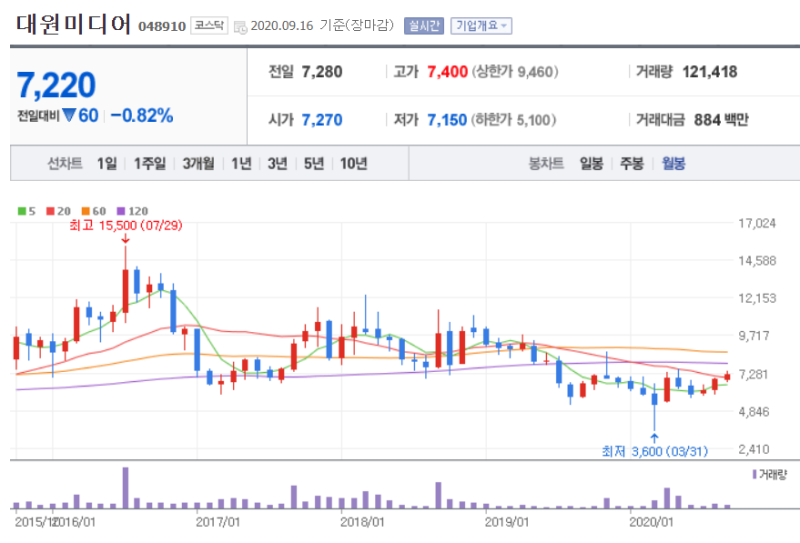The width and height of the screenshot is (800, 543).
Task: Click the 전일 7,280 value
Action: 322,72
